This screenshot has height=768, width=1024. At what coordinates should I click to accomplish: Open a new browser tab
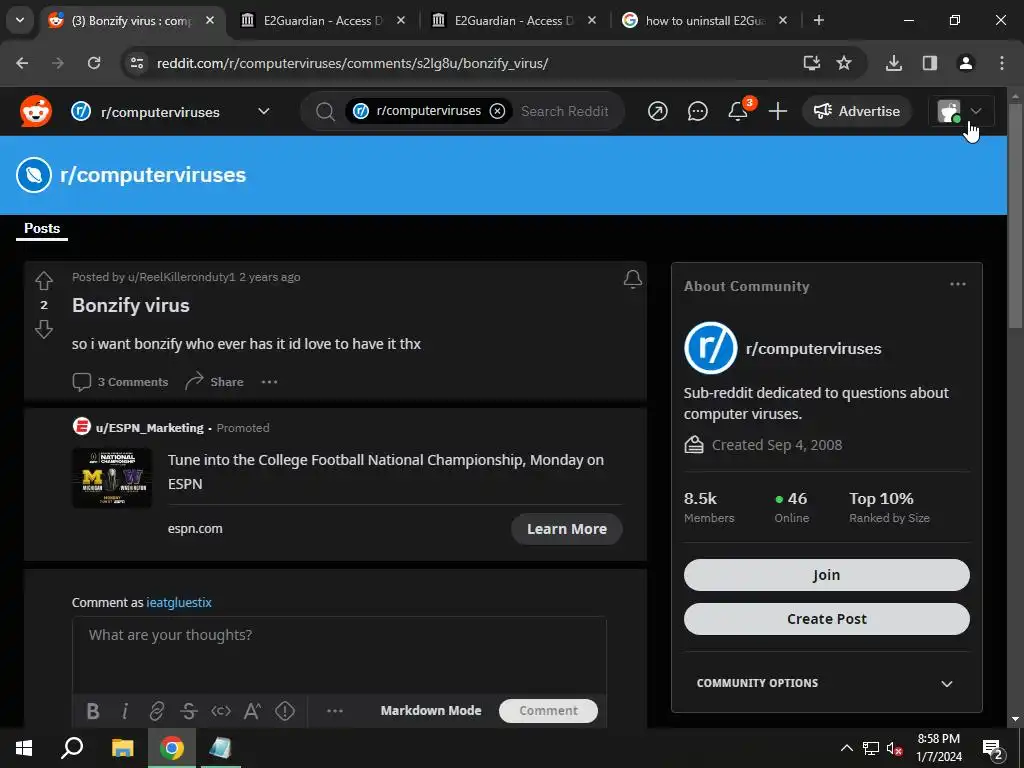(x=818, y=20)
